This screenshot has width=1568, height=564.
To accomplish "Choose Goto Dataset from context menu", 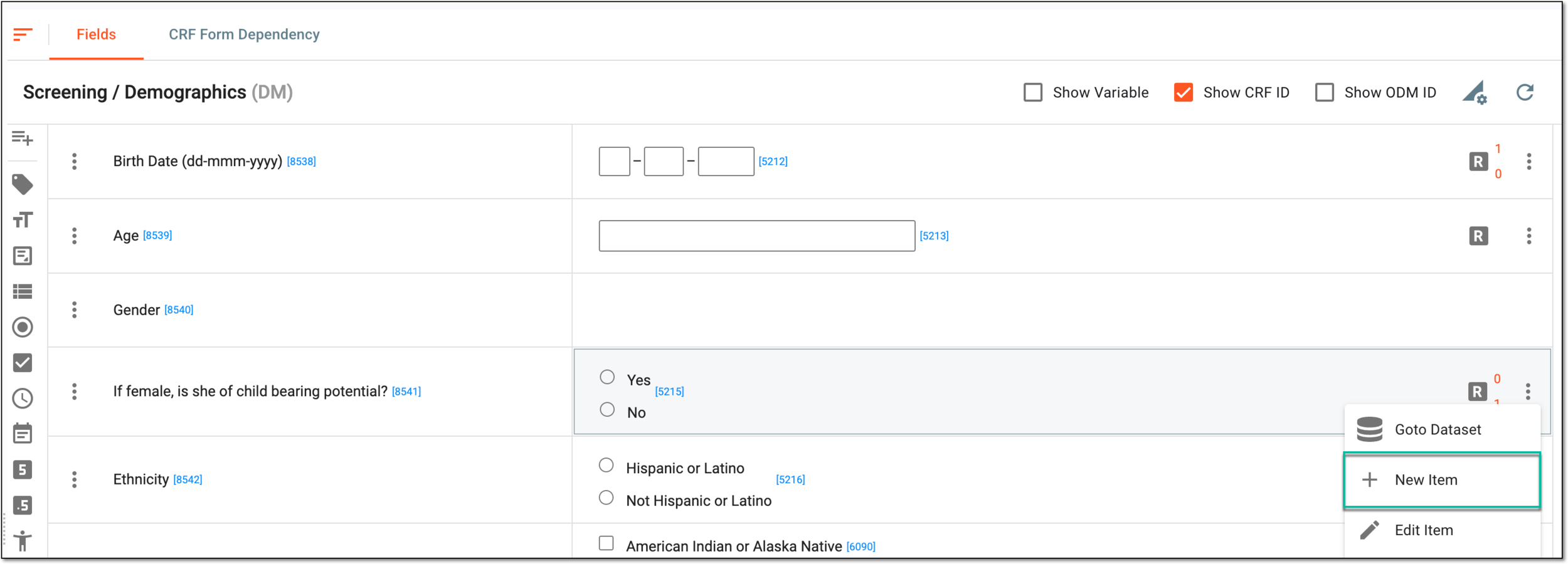I will pyautogui.click(x=1443, y=430).
